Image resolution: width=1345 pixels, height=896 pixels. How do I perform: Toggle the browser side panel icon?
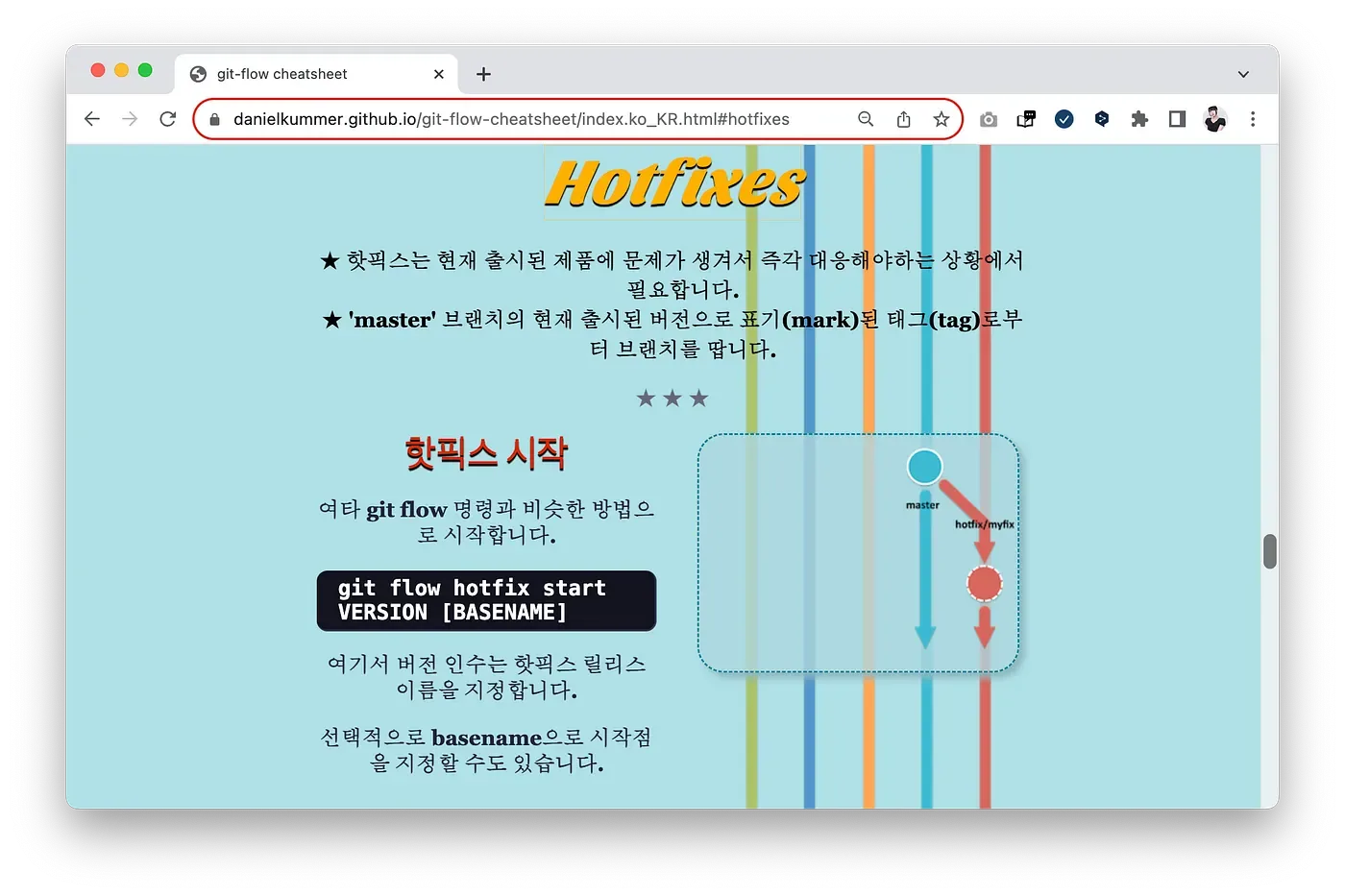point(1177,119)
